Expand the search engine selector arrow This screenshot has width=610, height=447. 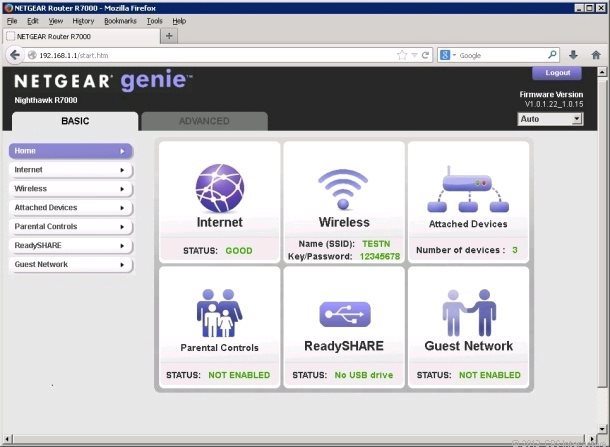pyautogui.click(x=454, y=55)
